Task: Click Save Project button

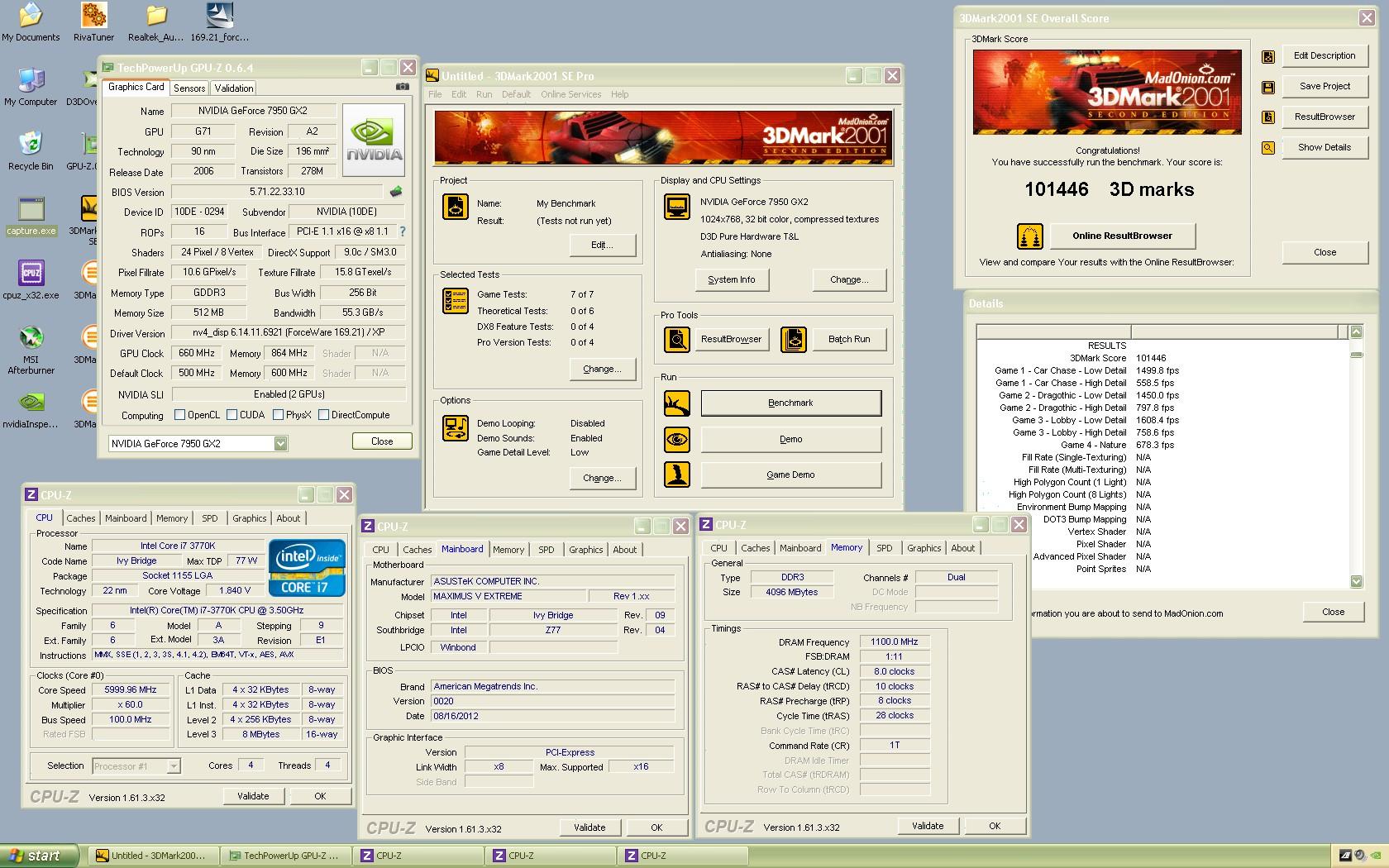Action: click(1325, 87)
